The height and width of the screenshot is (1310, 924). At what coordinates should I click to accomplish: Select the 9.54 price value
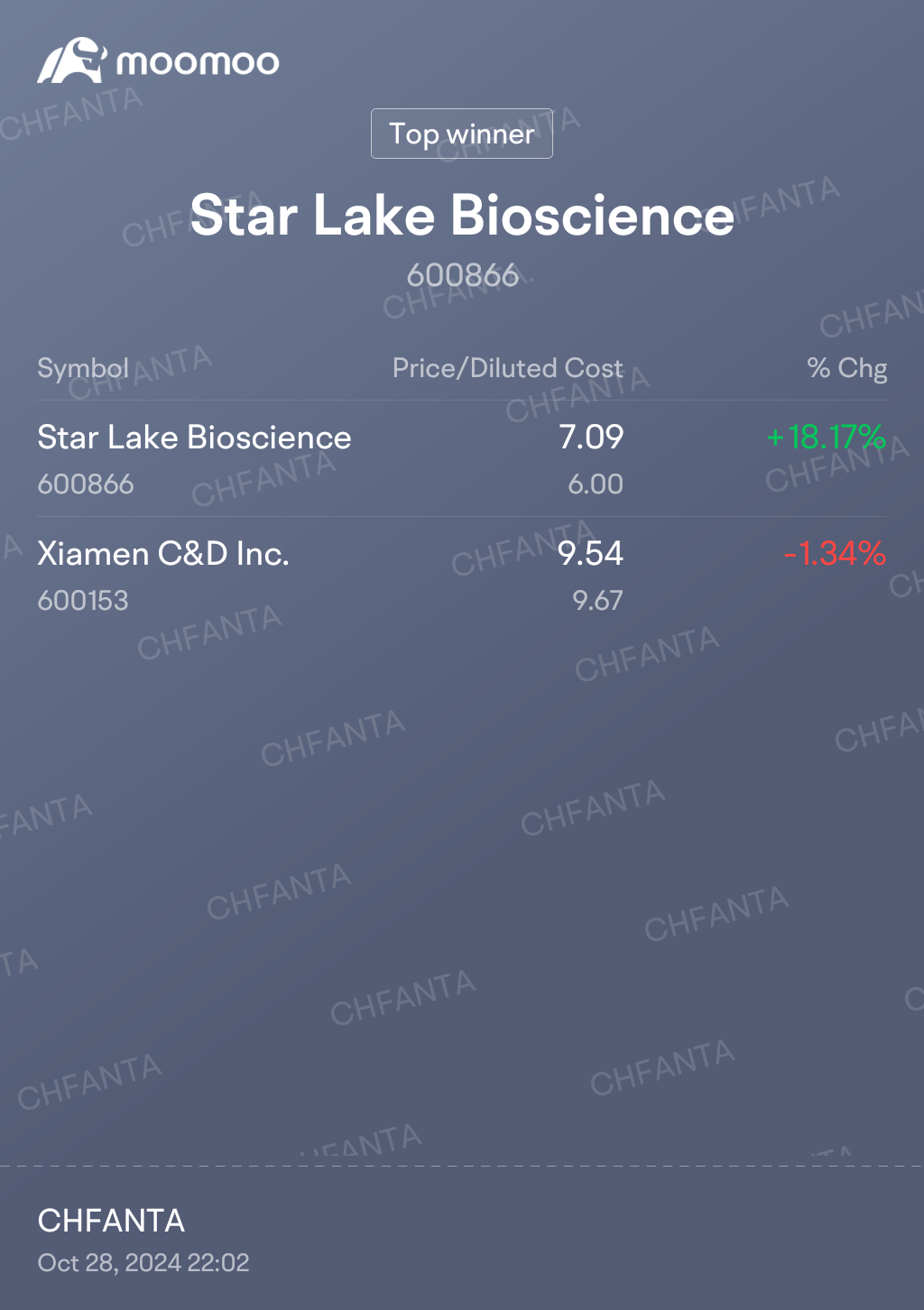point(591,554)
